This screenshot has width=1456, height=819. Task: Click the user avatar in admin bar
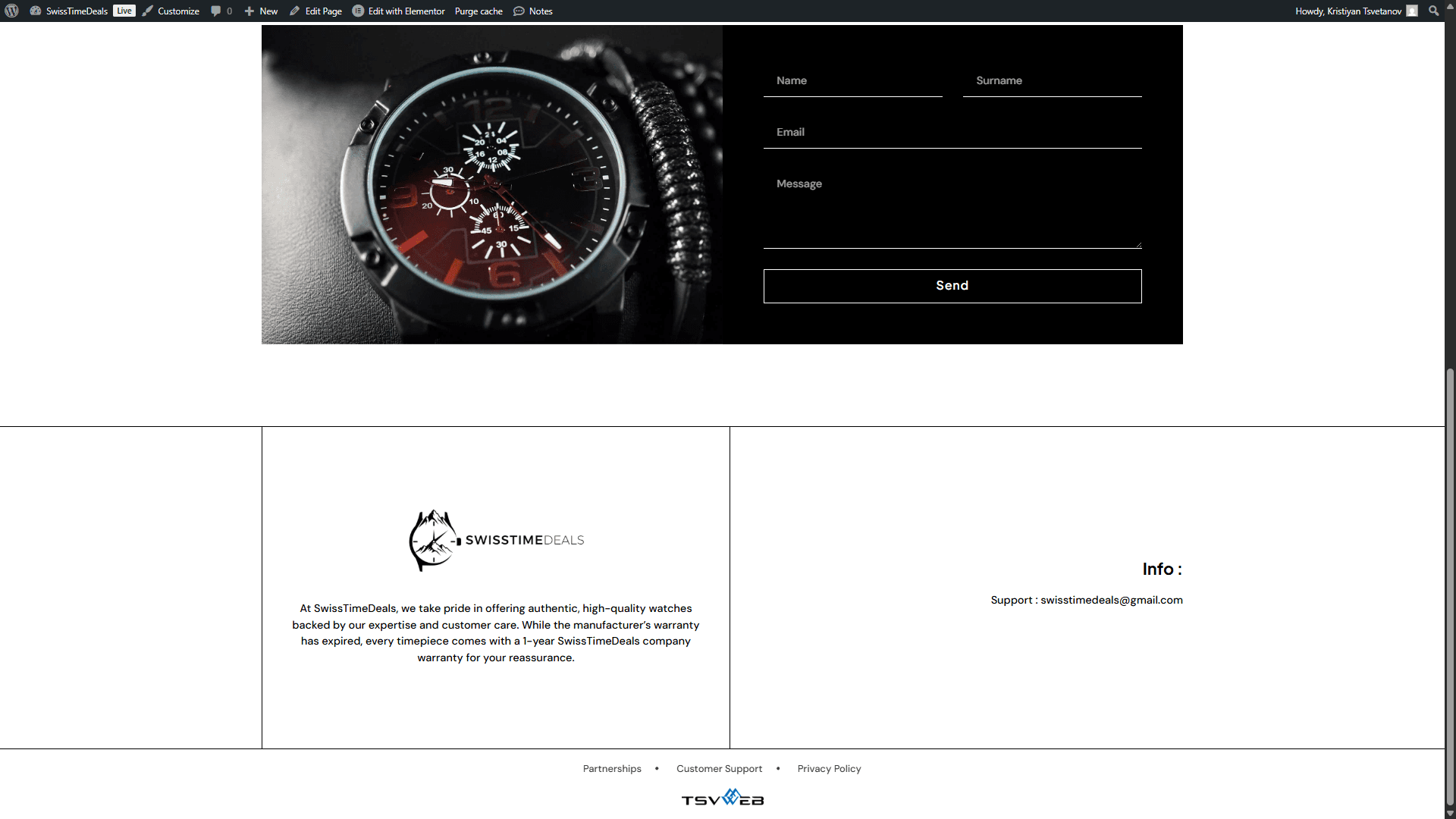pyautogui.click(x=1412, y=11)
